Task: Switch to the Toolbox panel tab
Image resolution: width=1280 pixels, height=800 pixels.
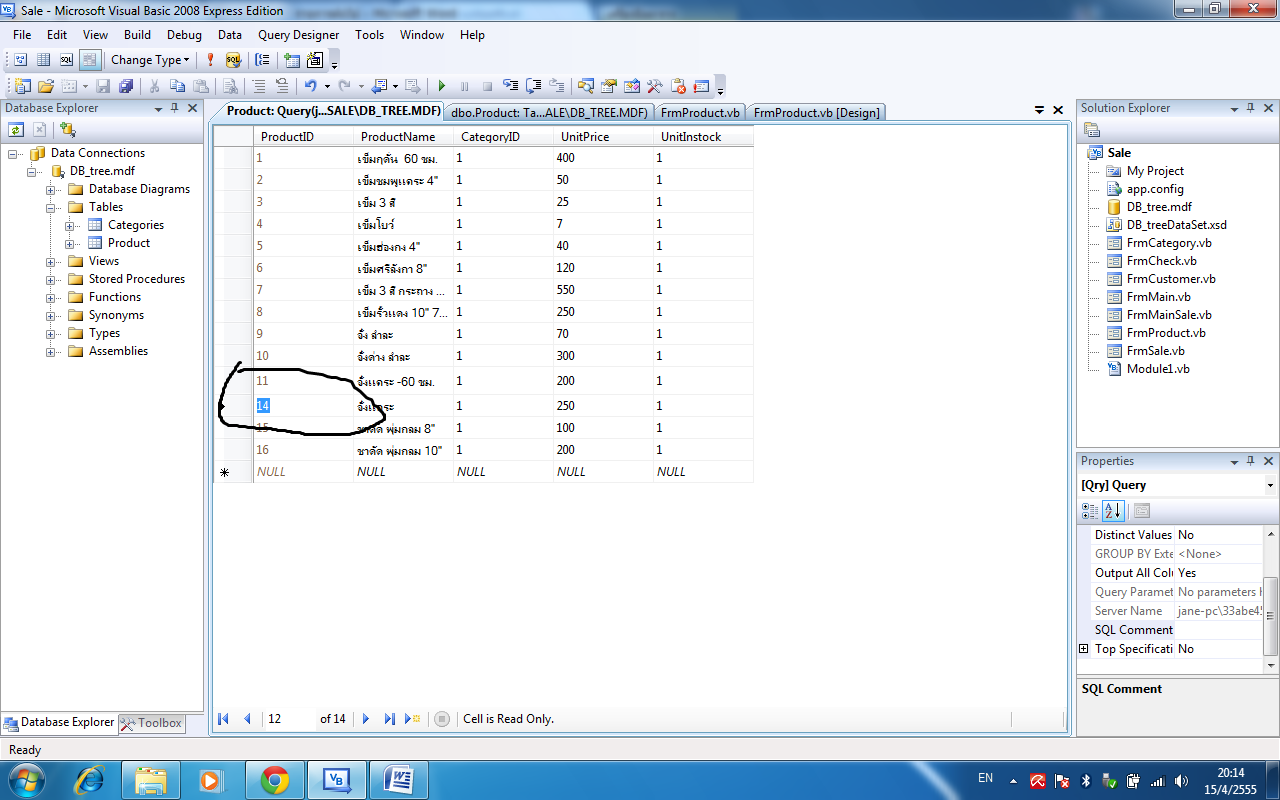Action: [x=152, y=723]
